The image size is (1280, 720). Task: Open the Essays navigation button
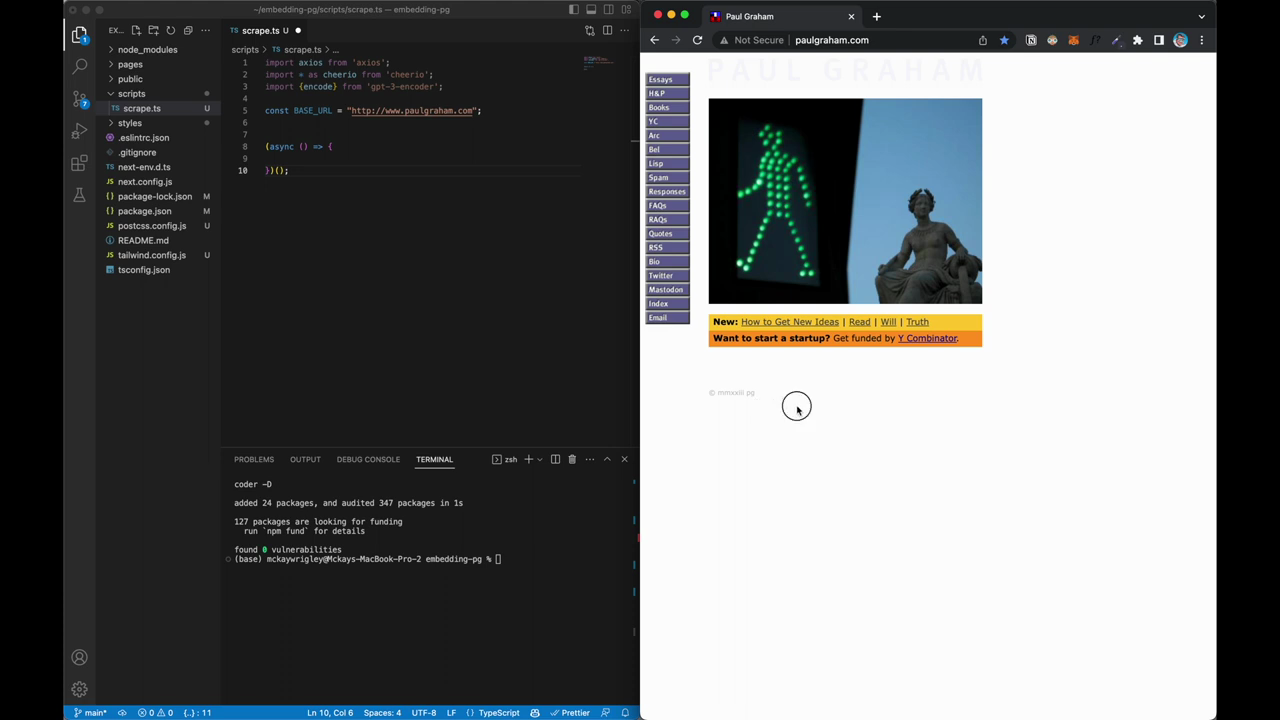(x=667, y=80)
